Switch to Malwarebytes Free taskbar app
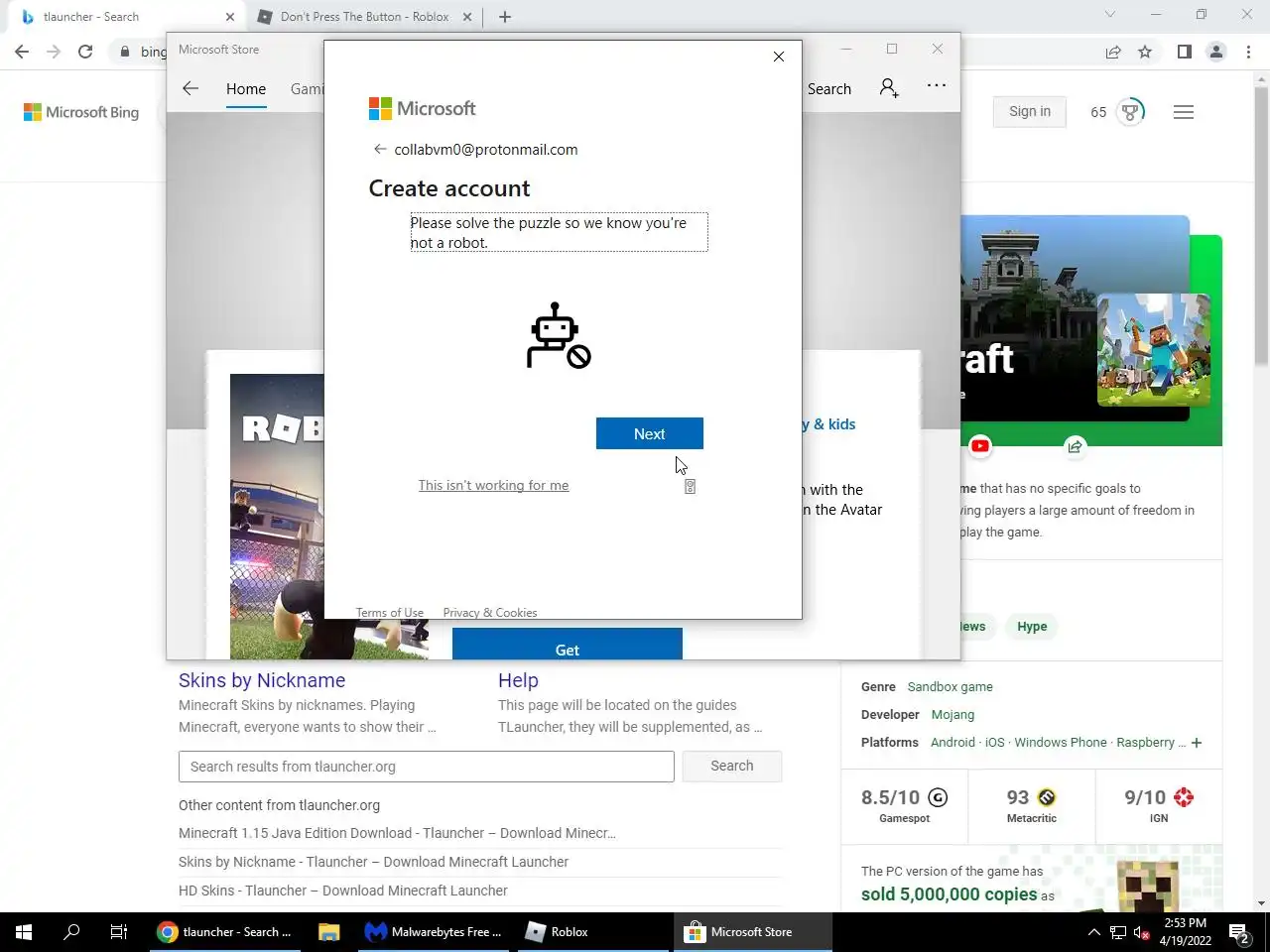Viewport: 1270px width, 952px height. click(434, 932)
